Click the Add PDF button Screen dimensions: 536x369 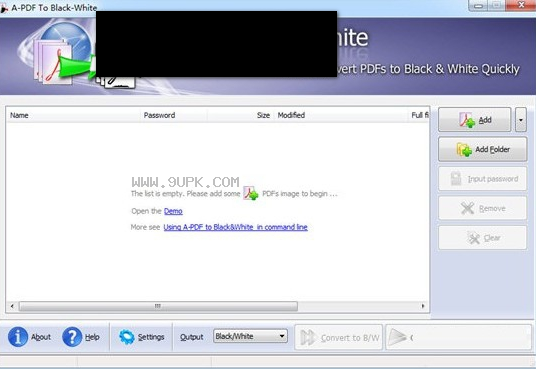pyautogui.click(x=474, y=120)
